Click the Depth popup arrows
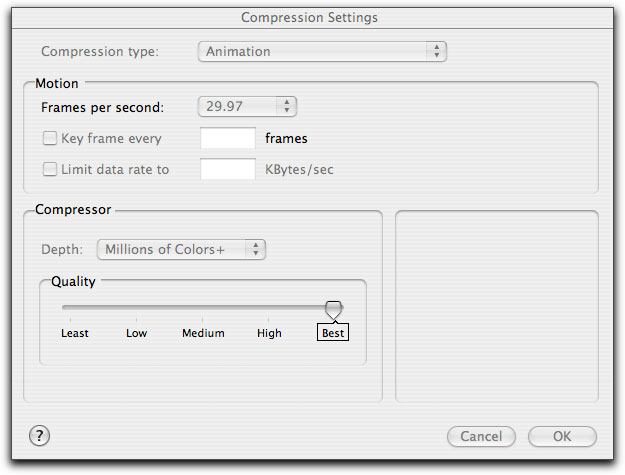 [256, 249]
